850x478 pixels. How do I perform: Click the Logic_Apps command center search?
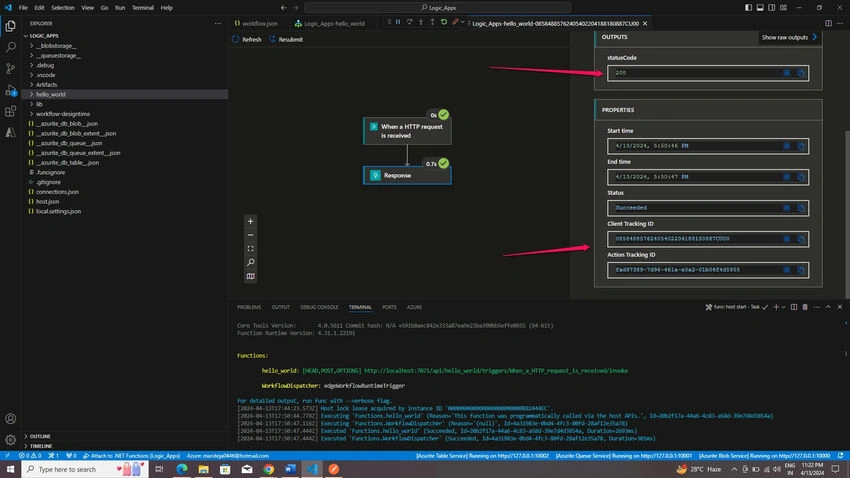tap(437, 8)
